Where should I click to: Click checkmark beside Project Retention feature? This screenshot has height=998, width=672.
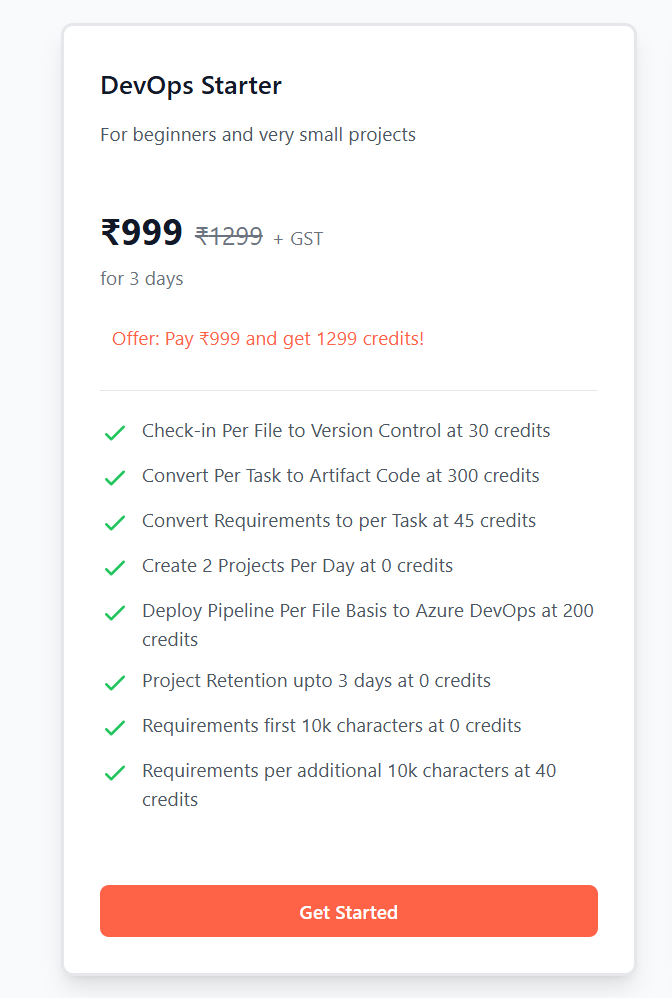click(115, 683)
